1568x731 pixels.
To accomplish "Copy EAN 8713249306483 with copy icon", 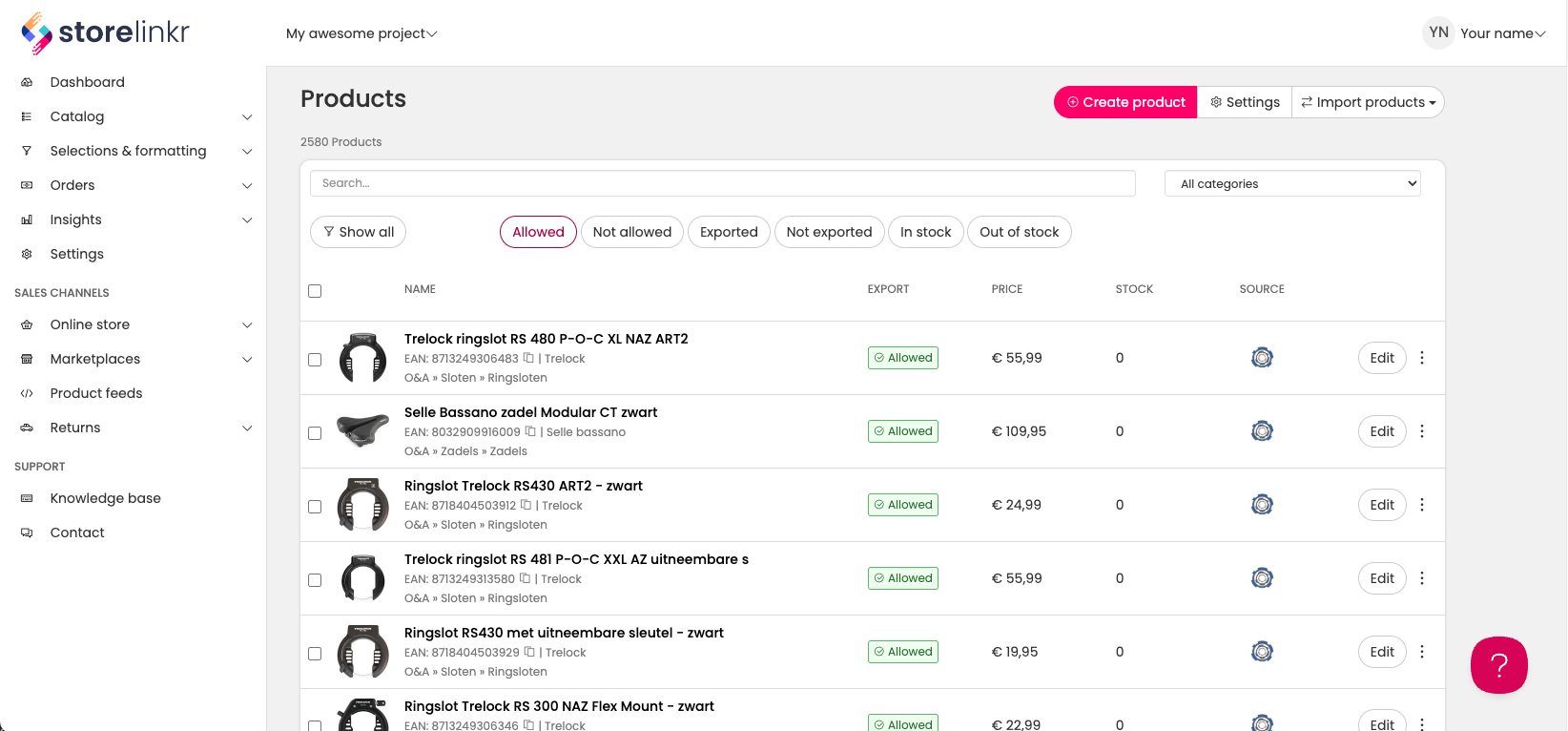I will [528, 358].
